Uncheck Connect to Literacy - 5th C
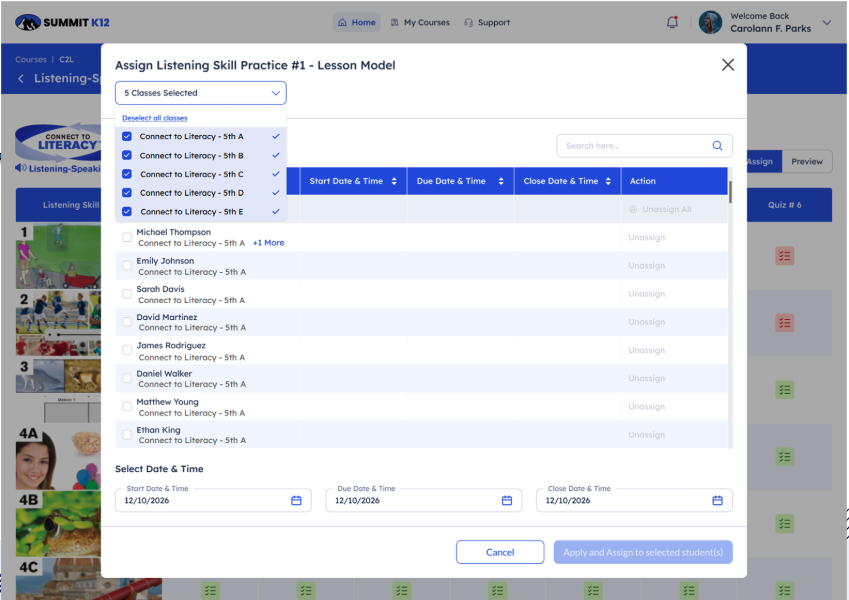Viewport: 849px width, 600px height. 127,174
